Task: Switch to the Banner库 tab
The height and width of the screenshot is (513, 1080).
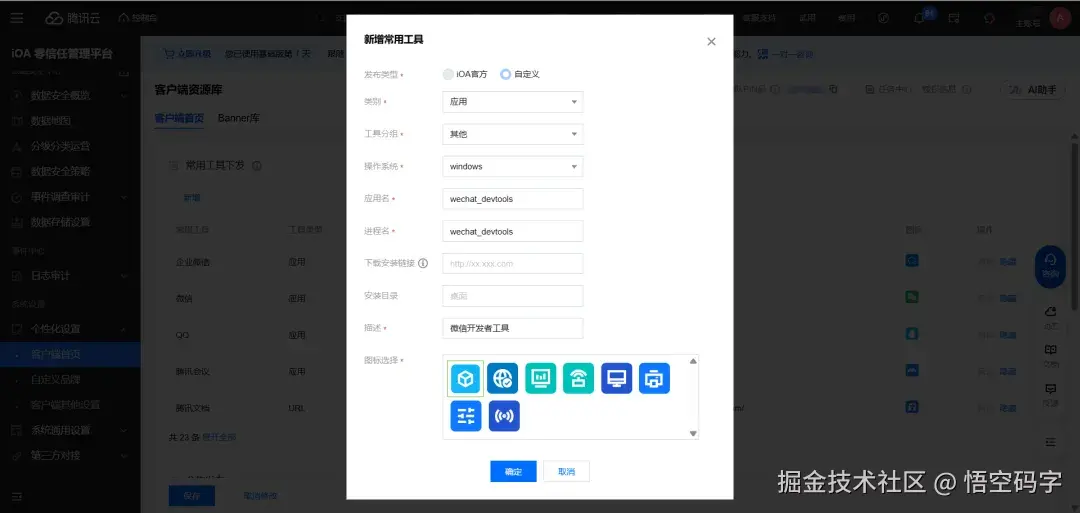Action: click(238, 118)
